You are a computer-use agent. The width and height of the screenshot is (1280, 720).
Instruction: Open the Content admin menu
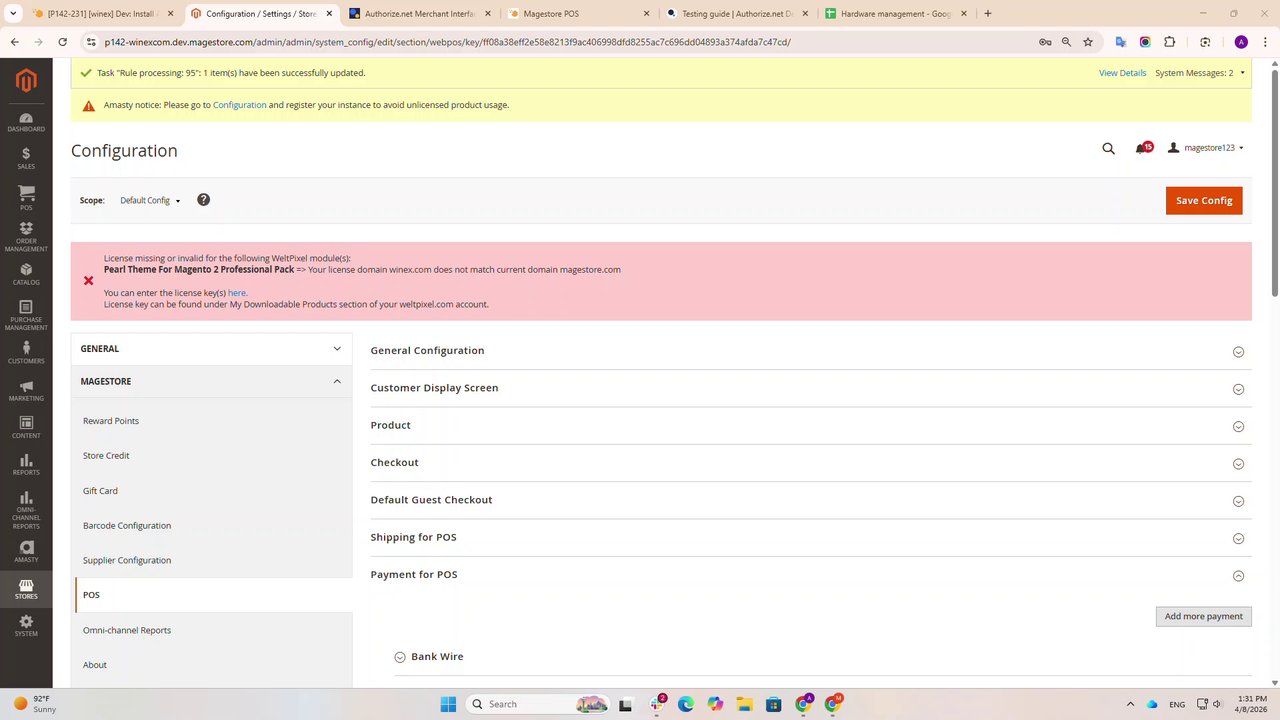coord(26,428)
